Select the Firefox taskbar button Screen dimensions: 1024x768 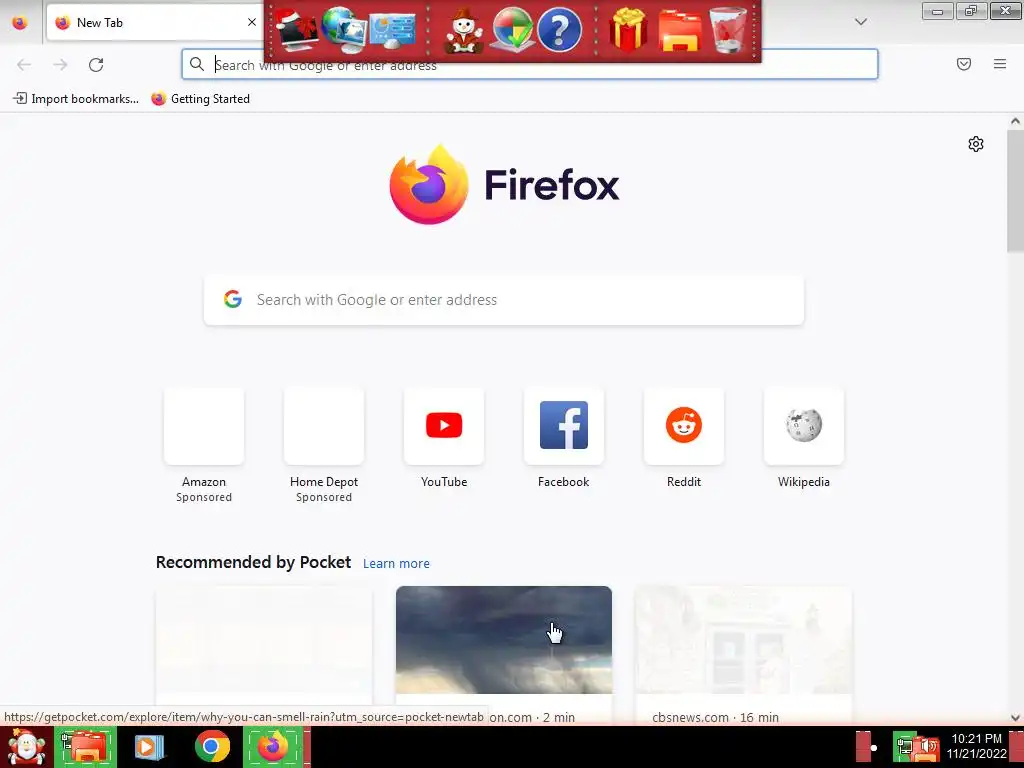[x=273, y=747]
